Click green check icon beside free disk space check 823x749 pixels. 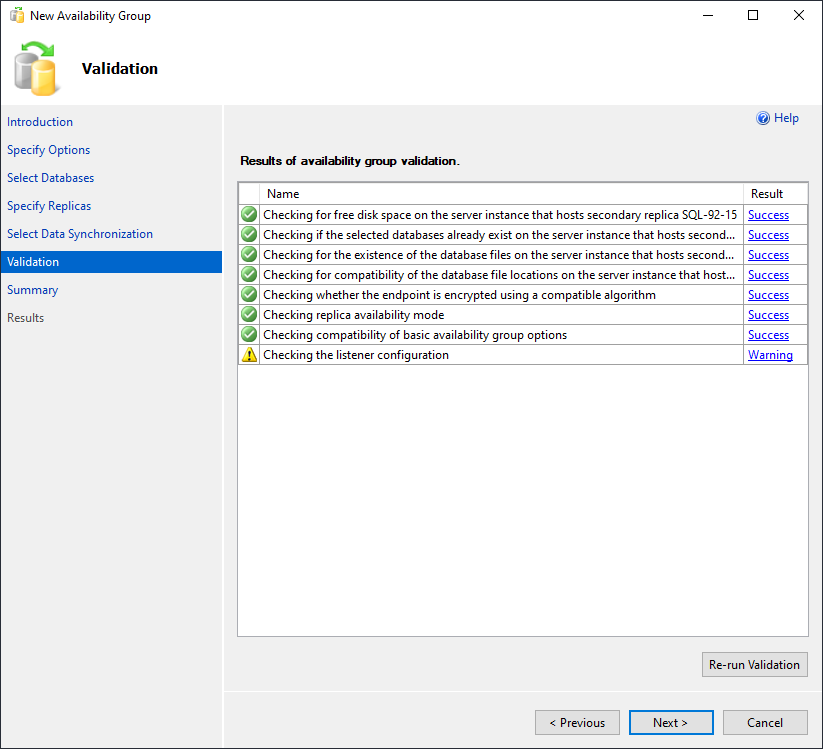[249, 215]
